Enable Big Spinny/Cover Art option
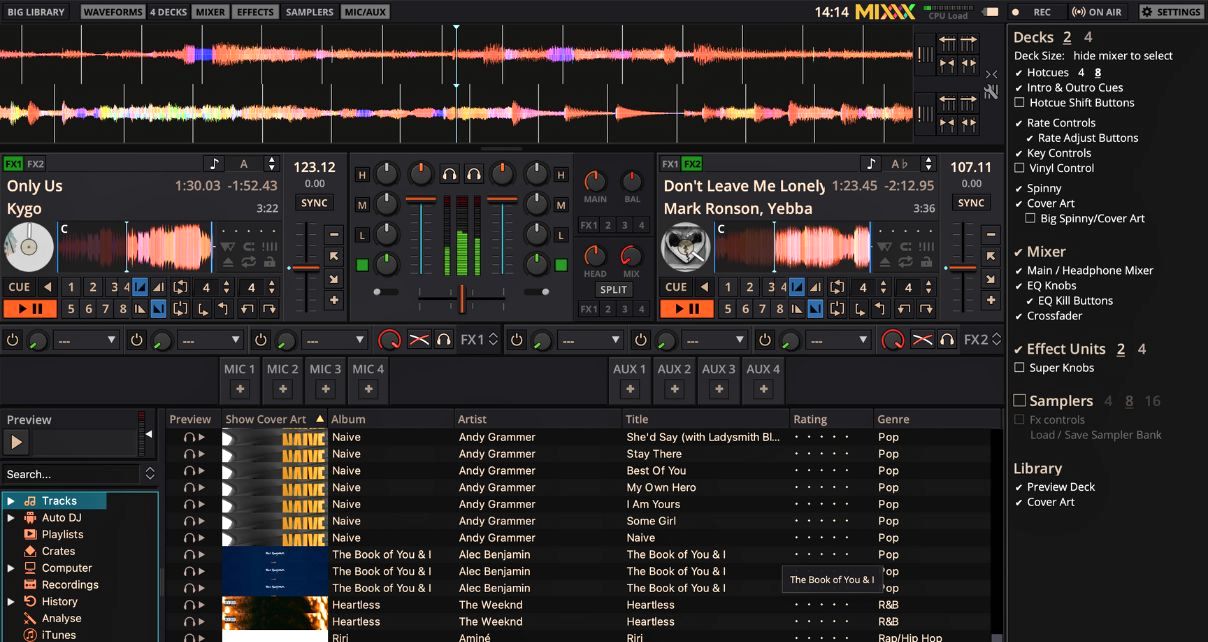The height and width of the screenshot is (642, 1208). pos(1030,218)
